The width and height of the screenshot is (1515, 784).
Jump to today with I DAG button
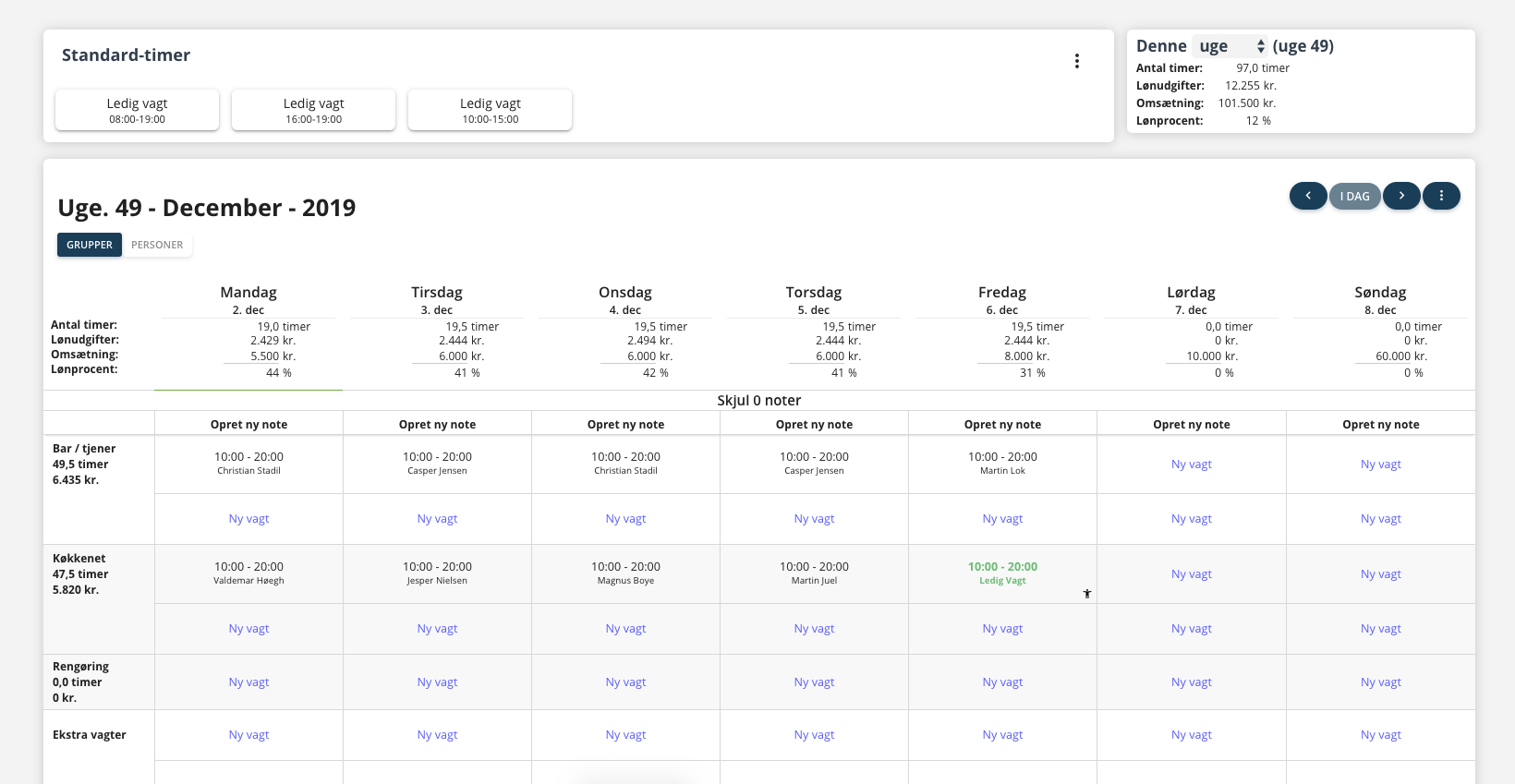(x=1354, y=197)
